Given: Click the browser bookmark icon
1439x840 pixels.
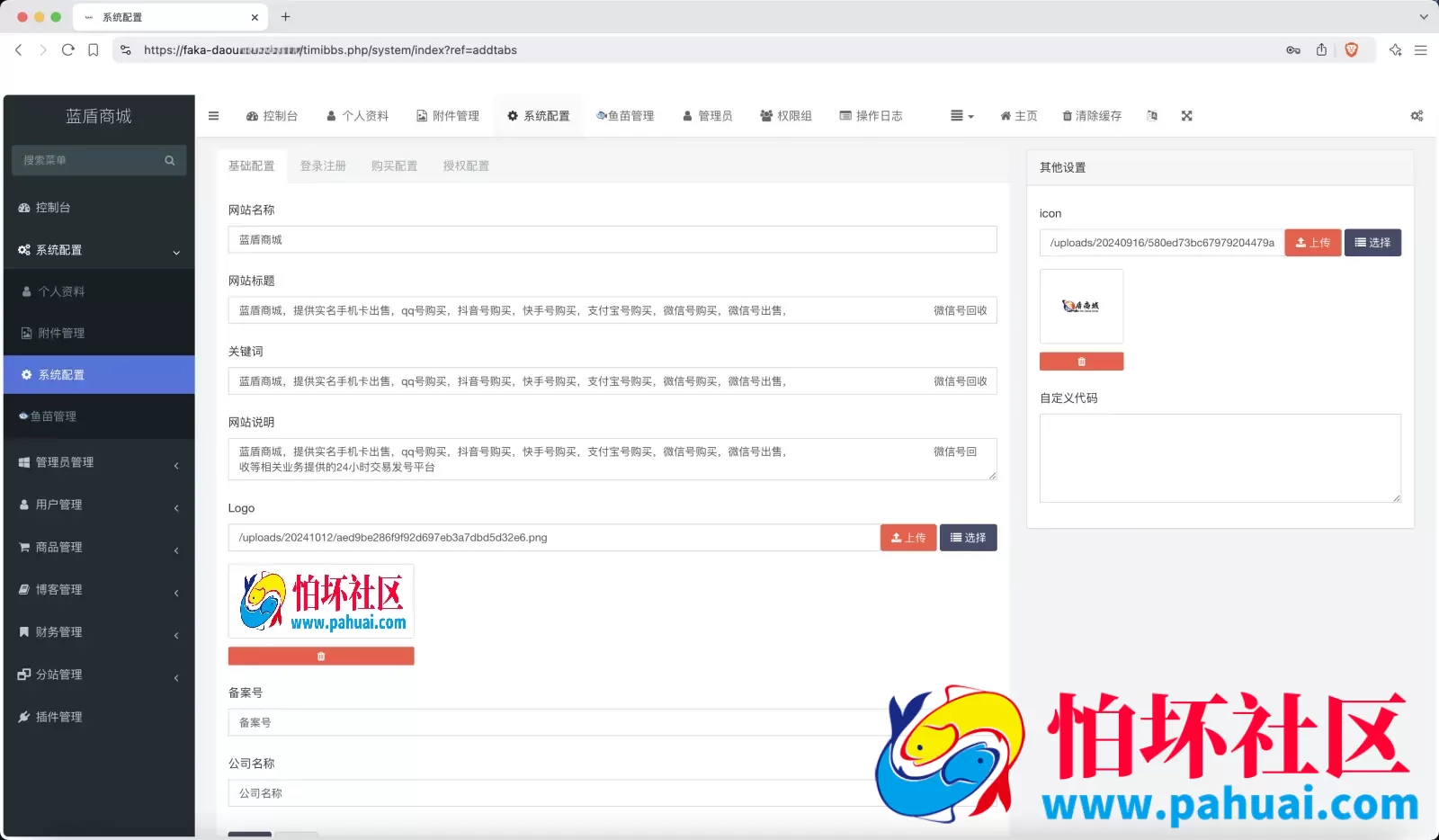Looking at the screenshot, I should [94, 50].
